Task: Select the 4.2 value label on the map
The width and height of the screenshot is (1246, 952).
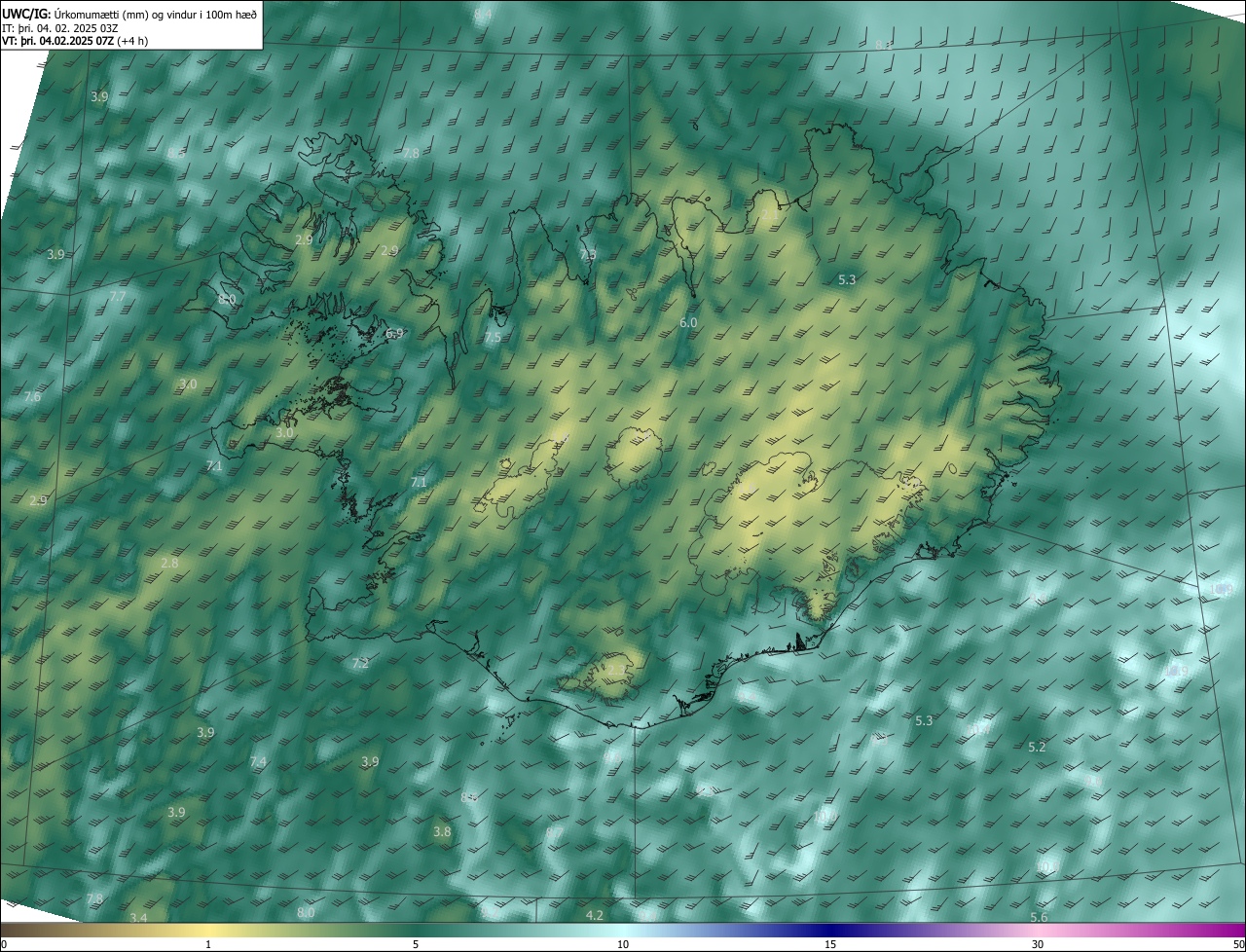Action: coord(595,916)
